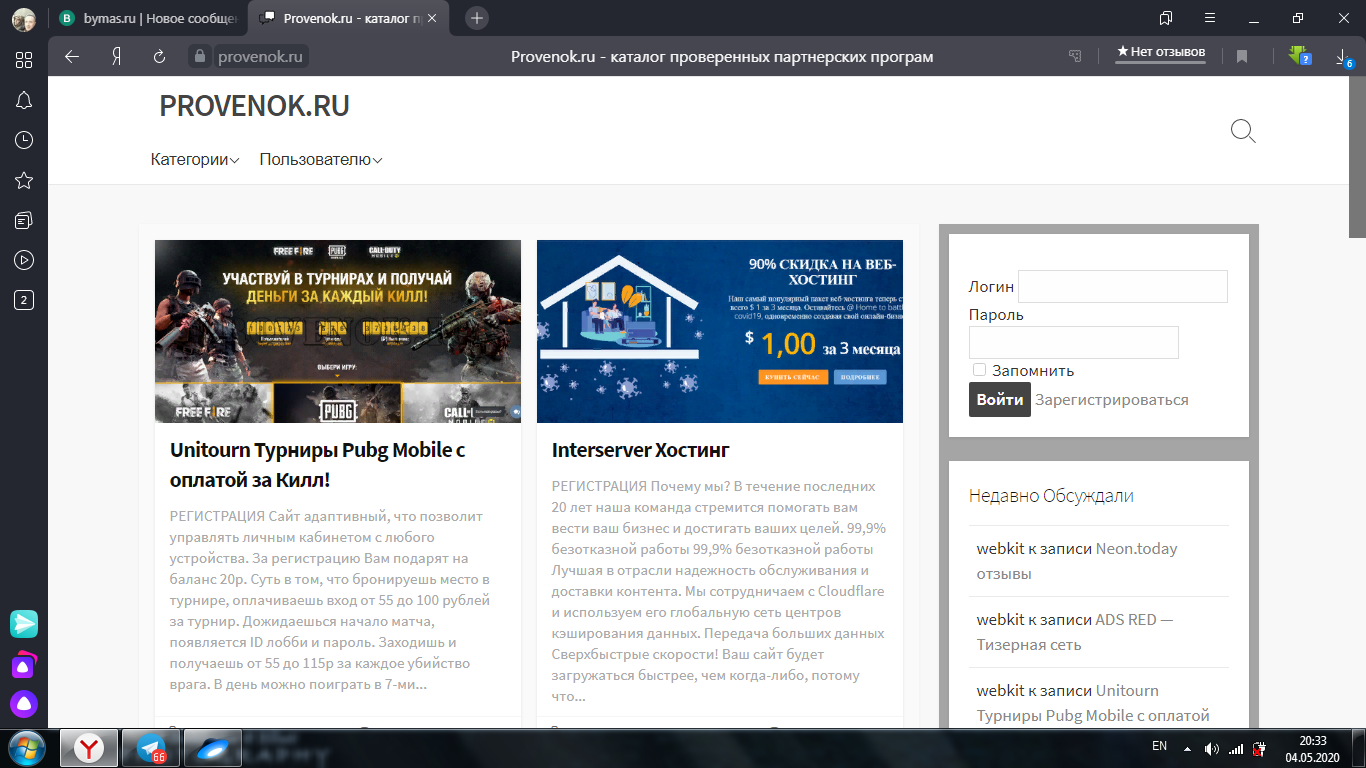
Task: Click the site search magnifier icon
Action: (1242, 131)
